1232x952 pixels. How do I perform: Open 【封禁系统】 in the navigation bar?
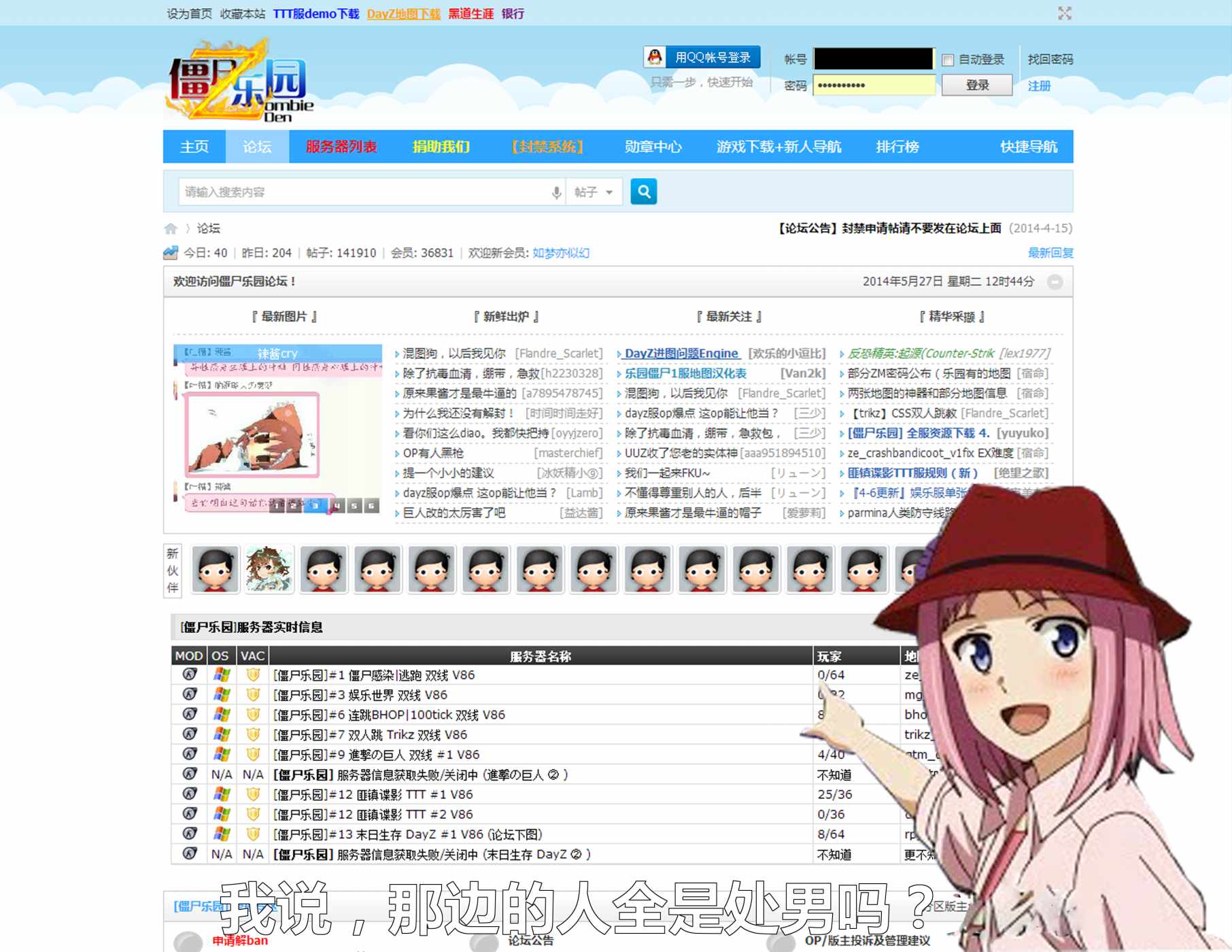point(547,147)
